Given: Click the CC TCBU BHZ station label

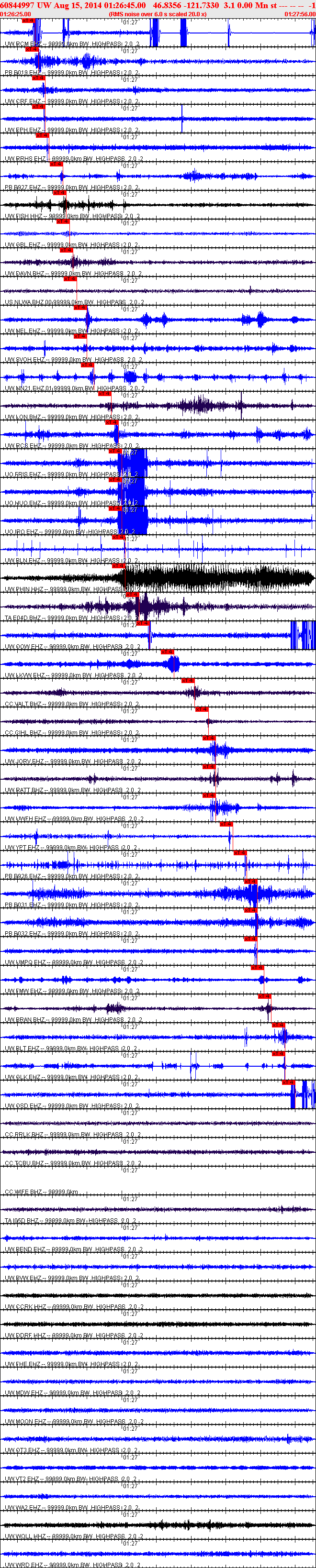Looking at the screenshot, I should pos(73,1164).
